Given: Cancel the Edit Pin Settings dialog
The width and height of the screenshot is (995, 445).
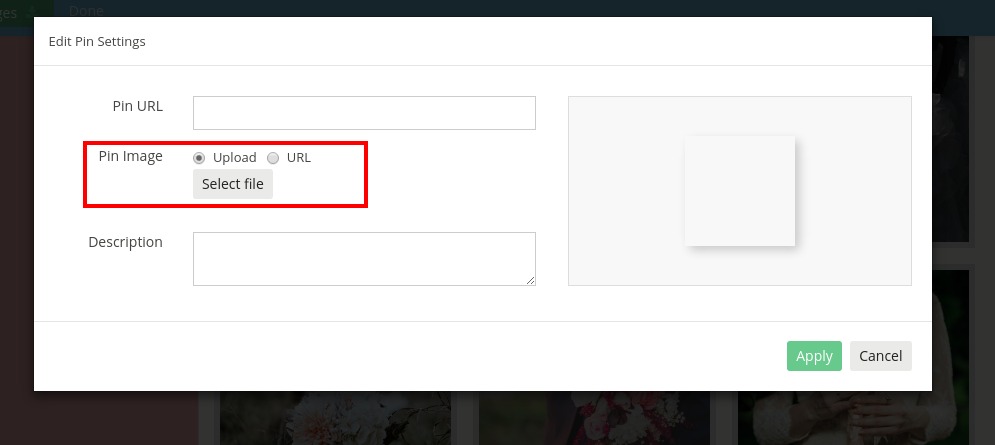Looking at the screenshot, I should click(881, 356).
